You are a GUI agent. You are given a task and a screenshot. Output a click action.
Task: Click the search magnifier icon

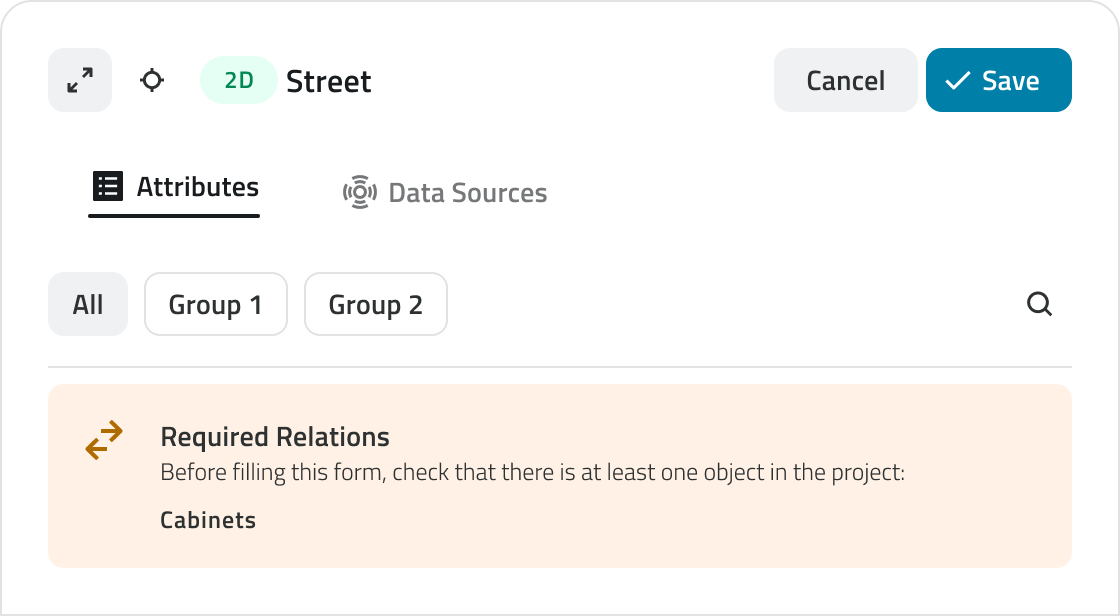pyautogui.click(x=1040, y=304)
